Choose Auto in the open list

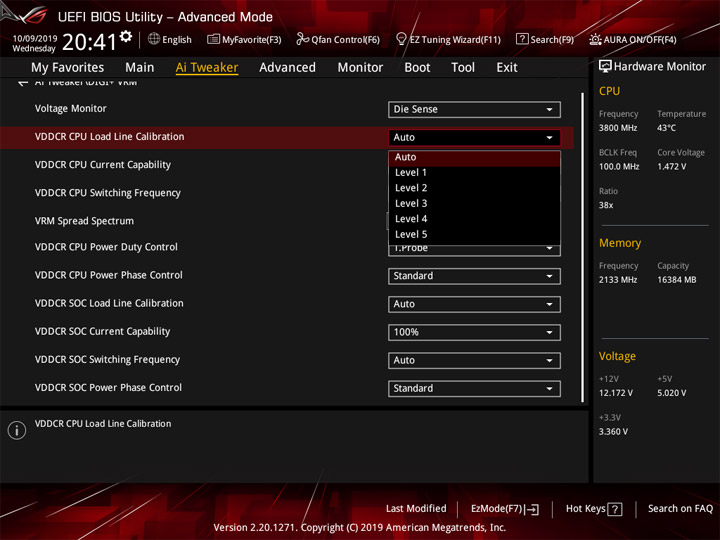point(474,158)
